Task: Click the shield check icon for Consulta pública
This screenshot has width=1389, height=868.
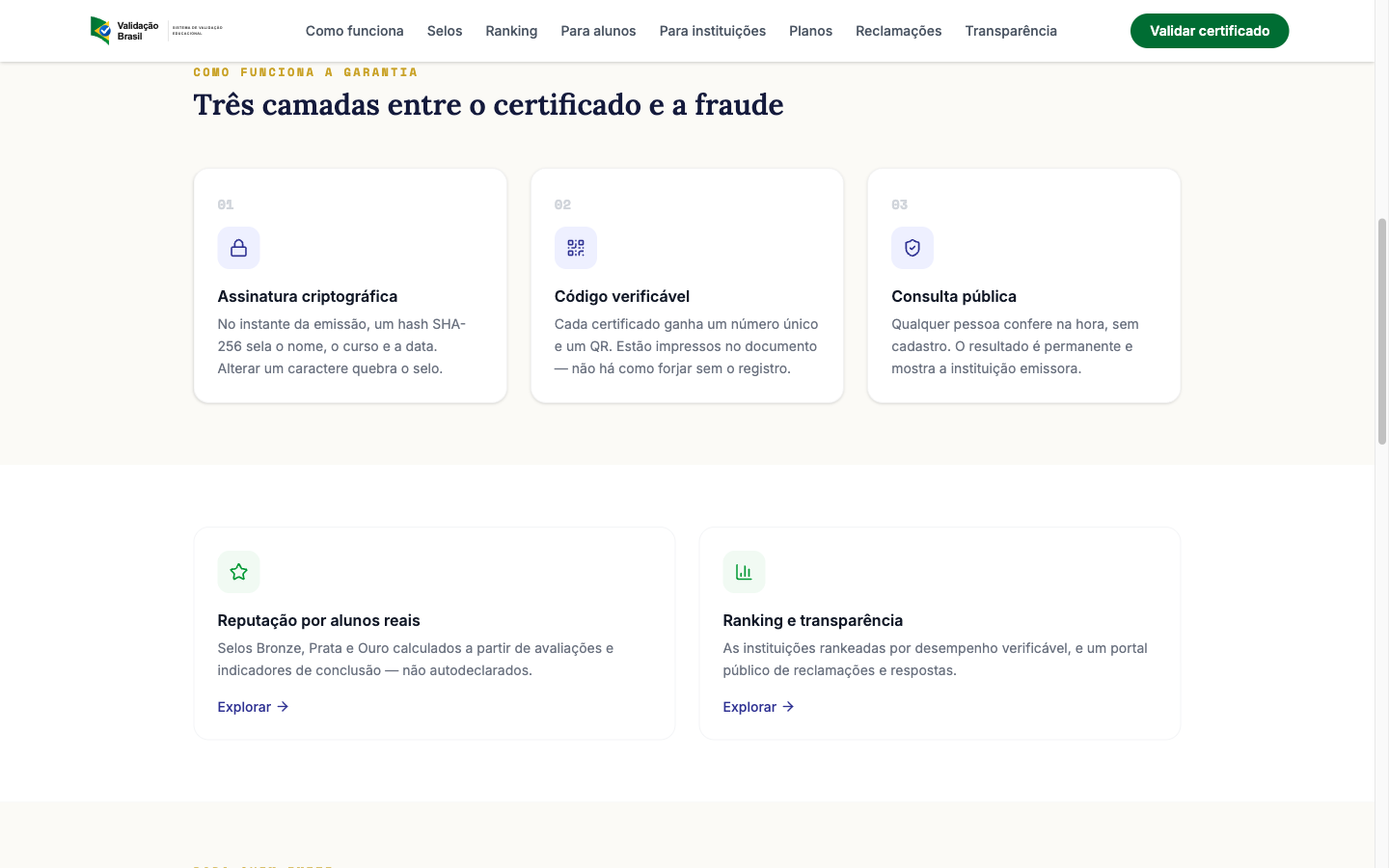Action: [x=912, y=248]
